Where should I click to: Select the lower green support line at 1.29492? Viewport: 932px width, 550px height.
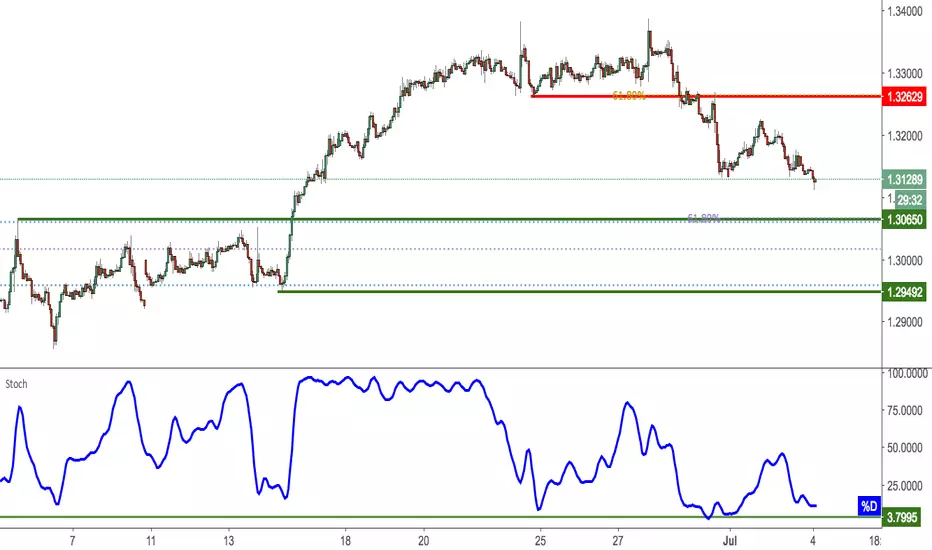click(x=580, y=291)
